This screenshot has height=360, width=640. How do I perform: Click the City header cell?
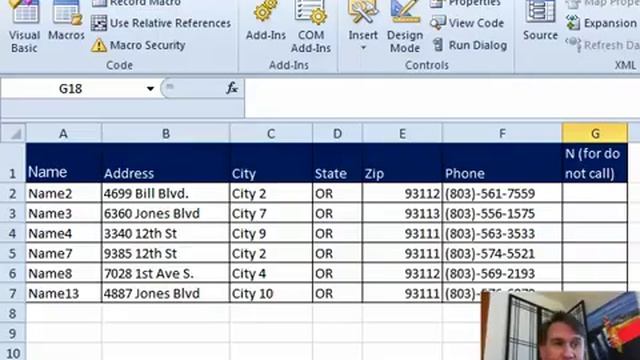pyautogui.click(x=271, y=163)
